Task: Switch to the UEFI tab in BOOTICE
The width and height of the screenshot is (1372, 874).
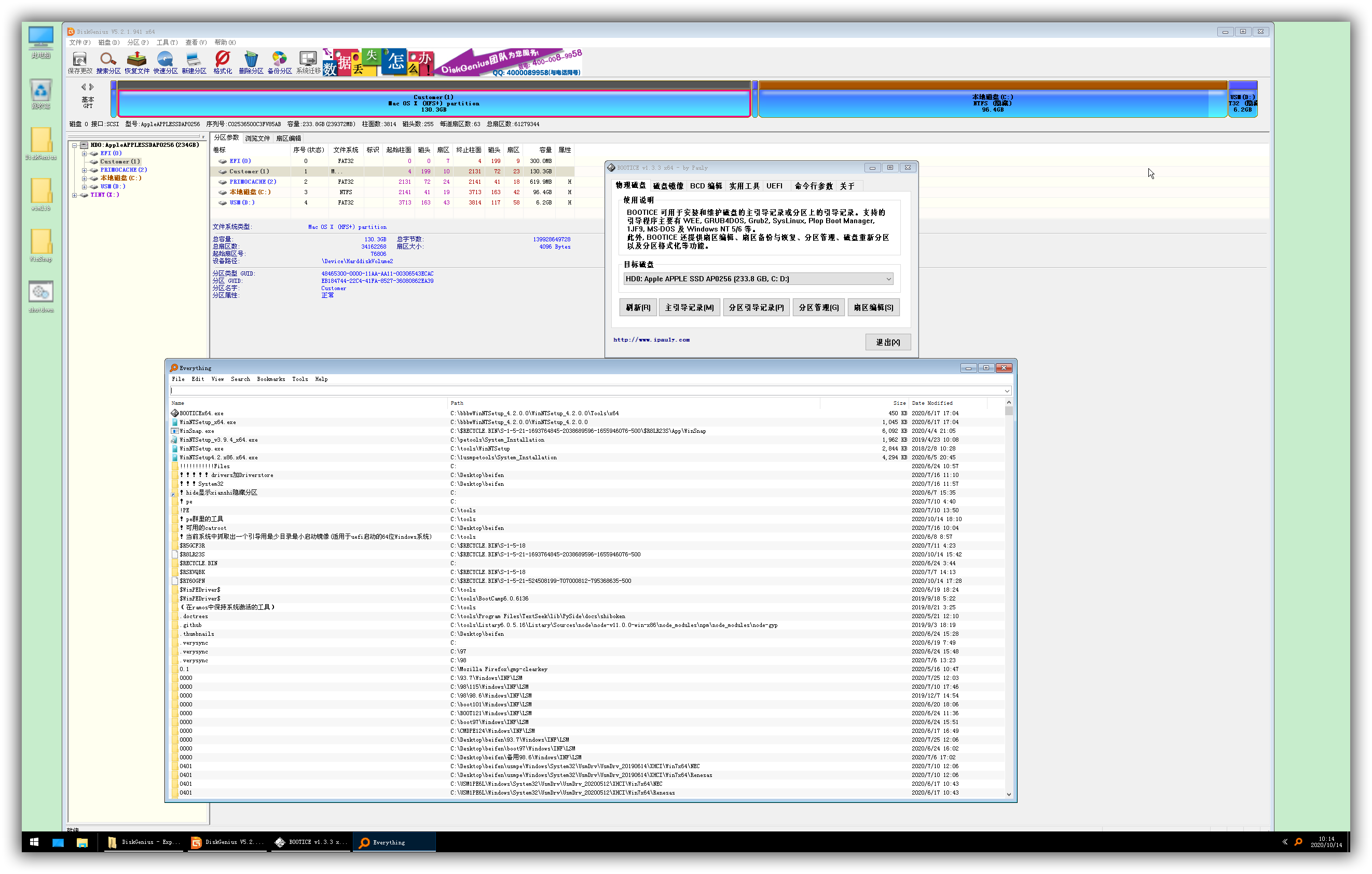Action: tap(774, 186)
